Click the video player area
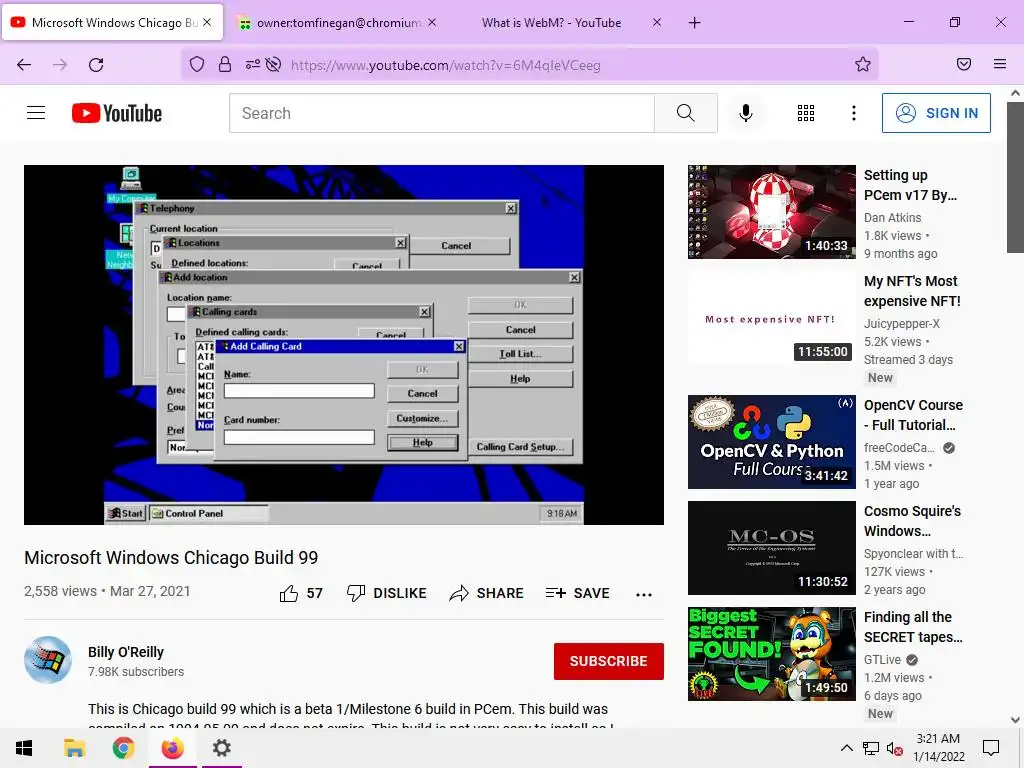The width and height of the screenshot is (1024, 768). [344, 345]
